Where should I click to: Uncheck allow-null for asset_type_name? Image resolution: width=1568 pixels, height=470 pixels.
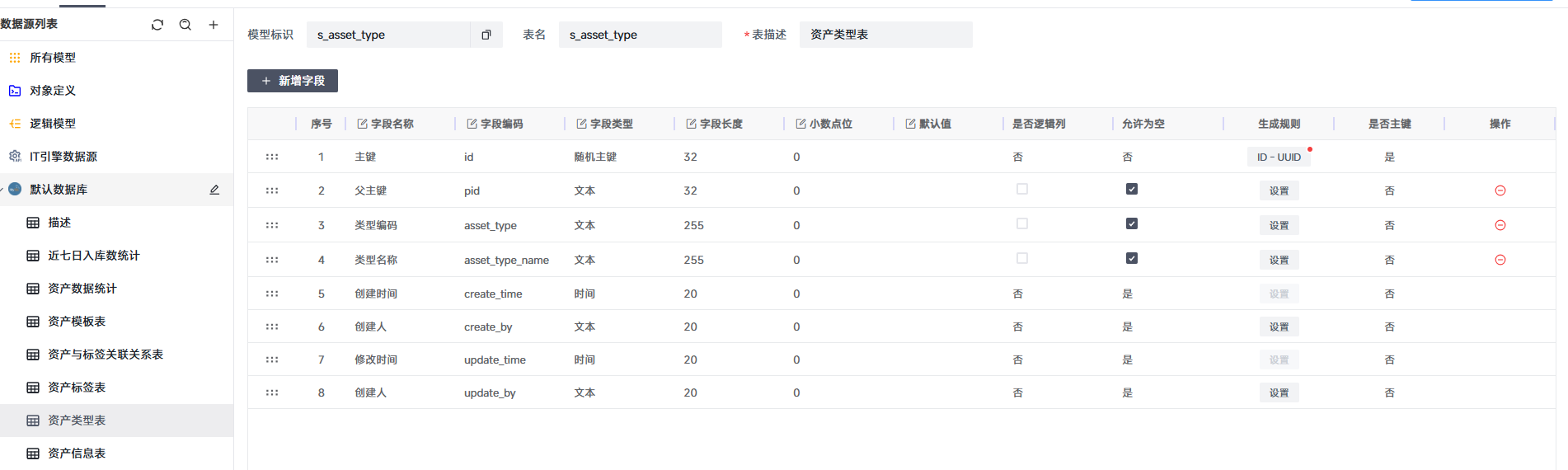pos(1132,258)
